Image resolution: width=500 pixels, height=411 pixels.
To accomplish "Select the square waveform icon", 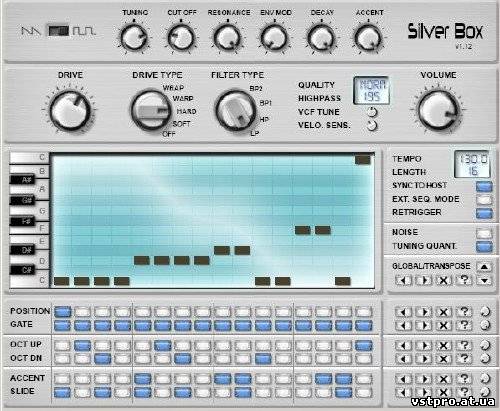I will 84,31.
